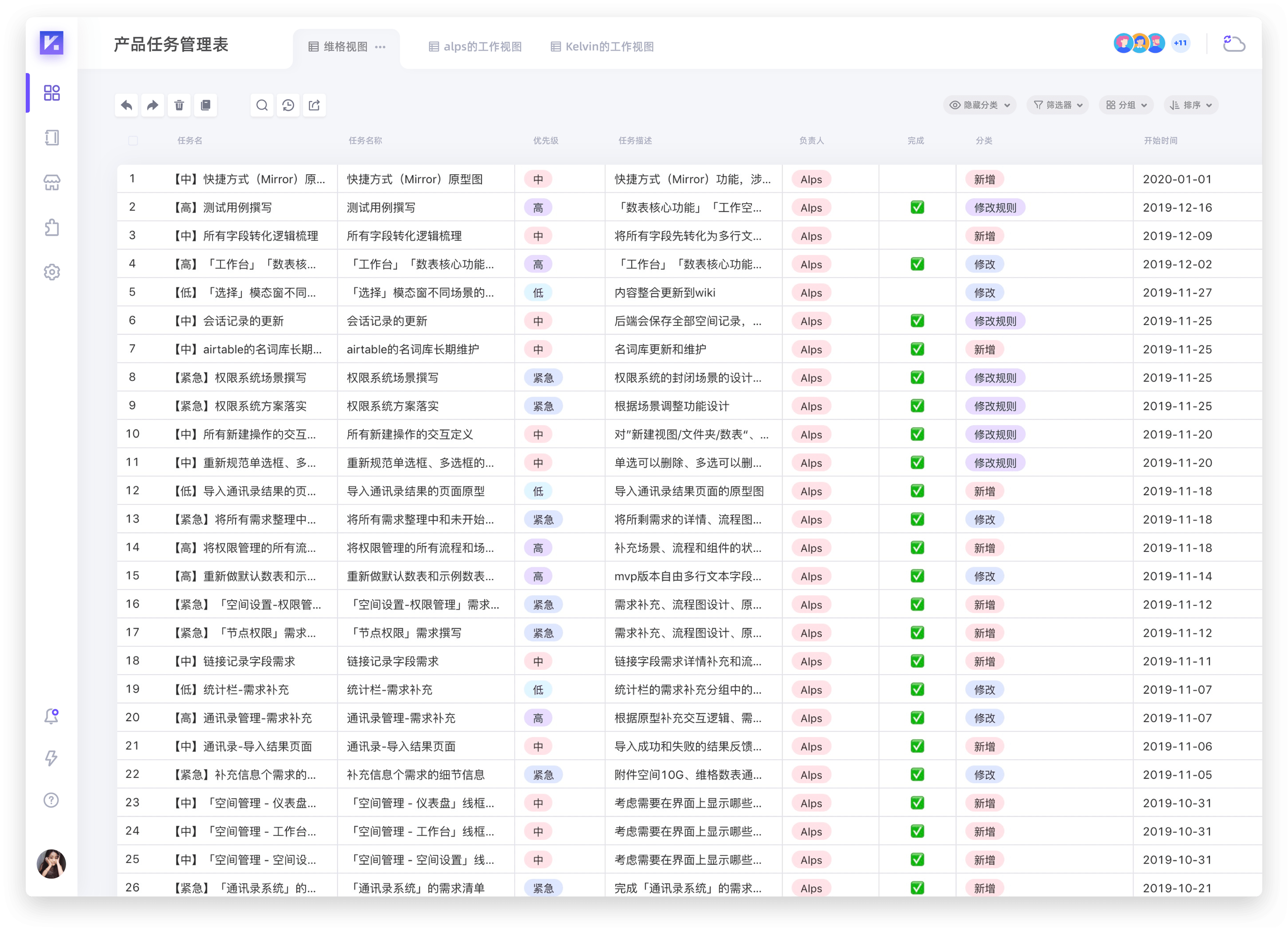
Task: Toggle 完成 checkbox for 链接记录字段需求 row
Action: coord(917,661)
